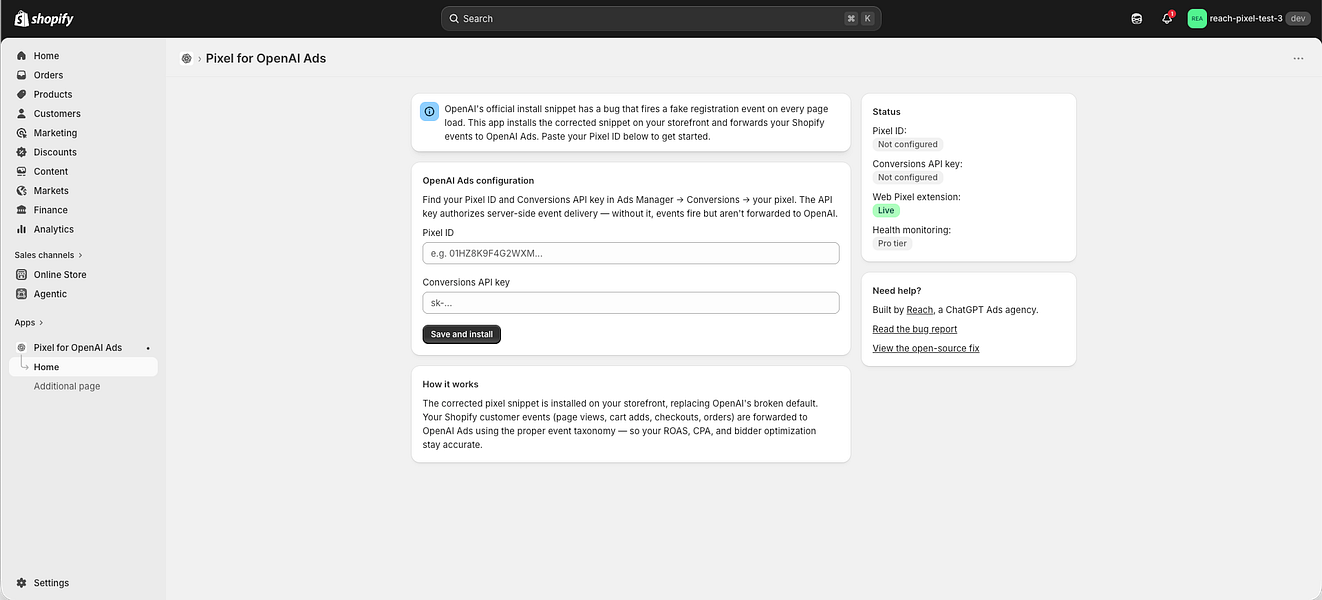Open the Home icon in sidebar
This screenshot has width=1322, height=600.
(21, 56)
